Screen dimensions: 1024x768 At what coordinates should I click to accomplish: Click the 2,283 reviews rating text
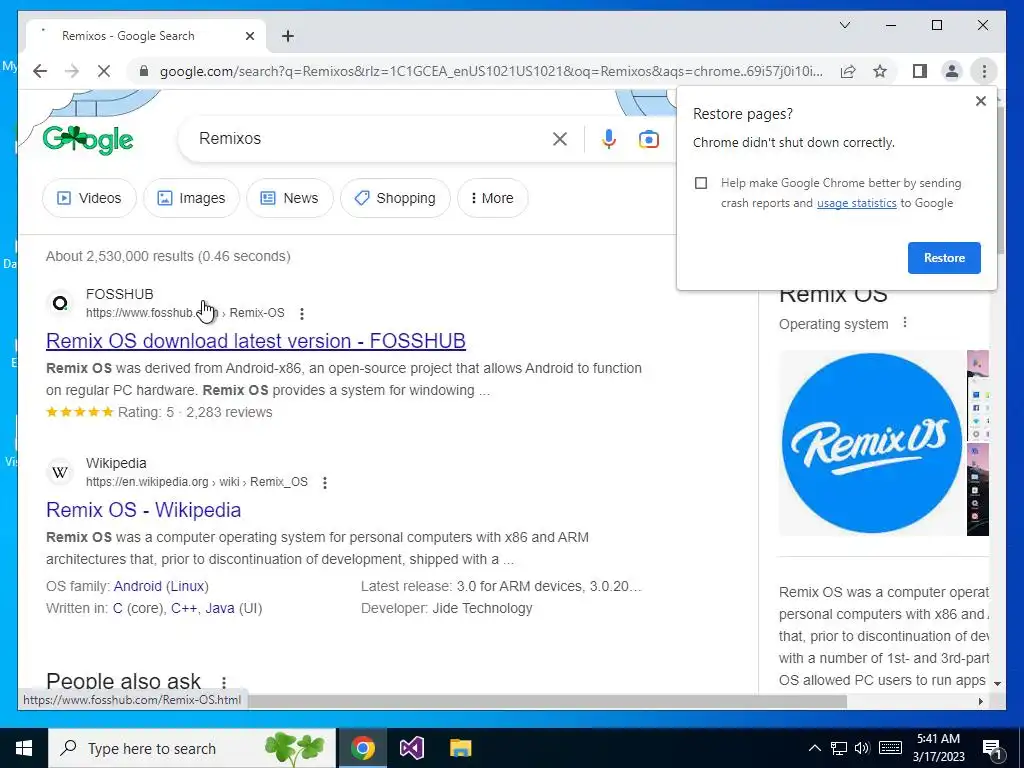click(229, 413)
